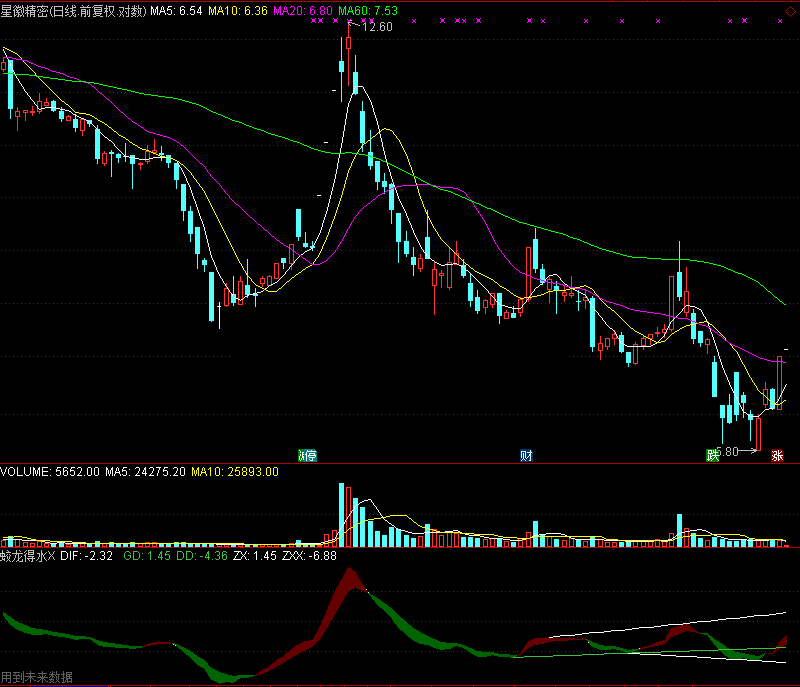Screen dimensions: 800x687
Task: Select the yellow MA10: 6.36 label
Action: [238, 11]
